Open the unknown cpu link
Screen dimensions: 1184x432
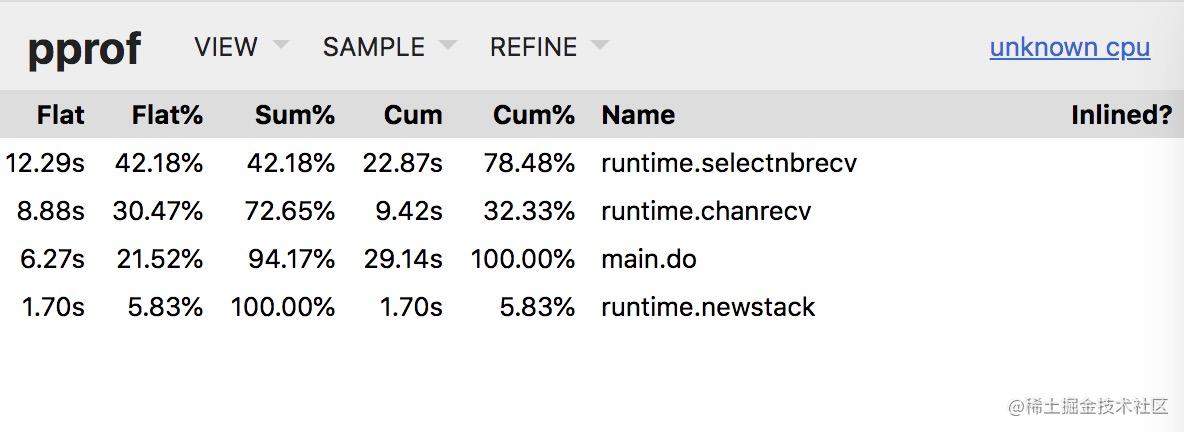(1069, 48)
